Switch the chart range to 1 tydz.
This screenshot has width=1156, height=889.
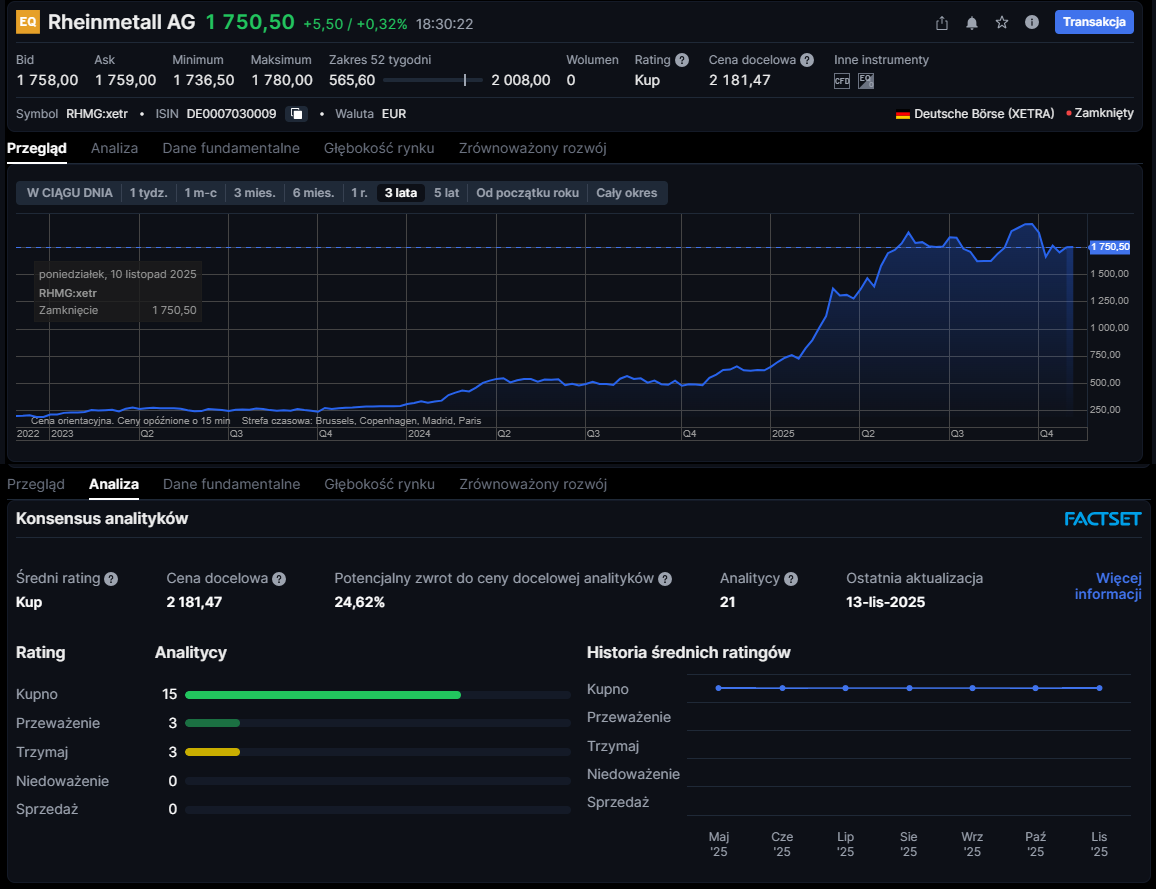148,193
